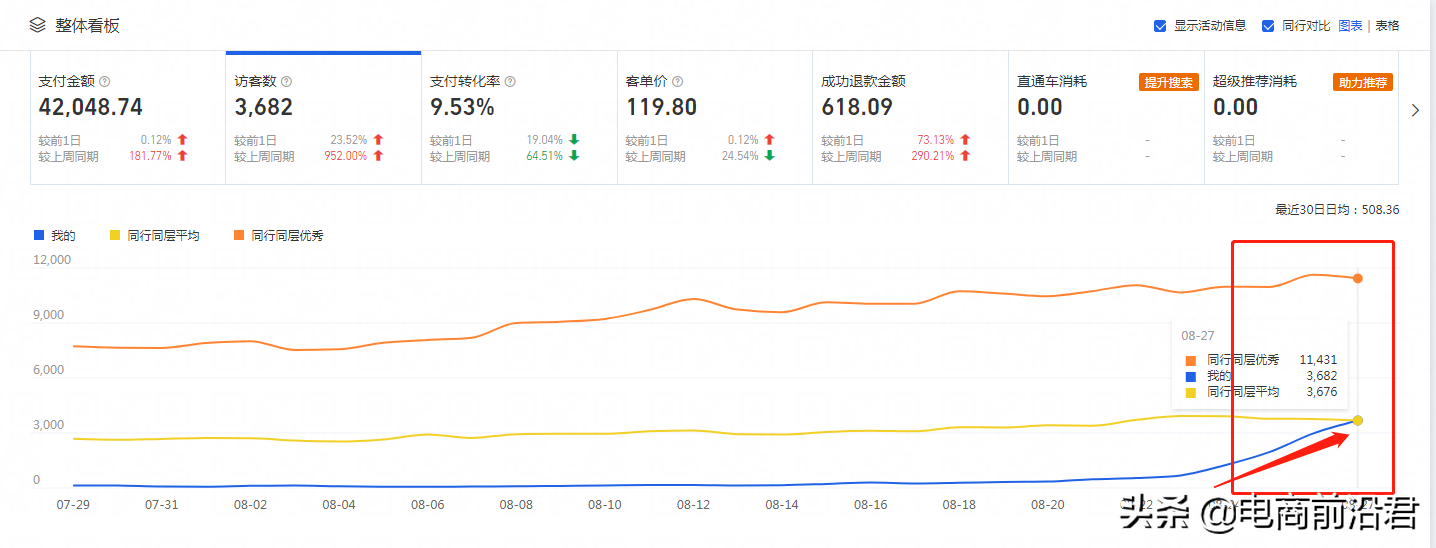1436x548 pixels.
Task: Select the 访客数 metric card
Action: pyautogui.click(x=323, y=118)
